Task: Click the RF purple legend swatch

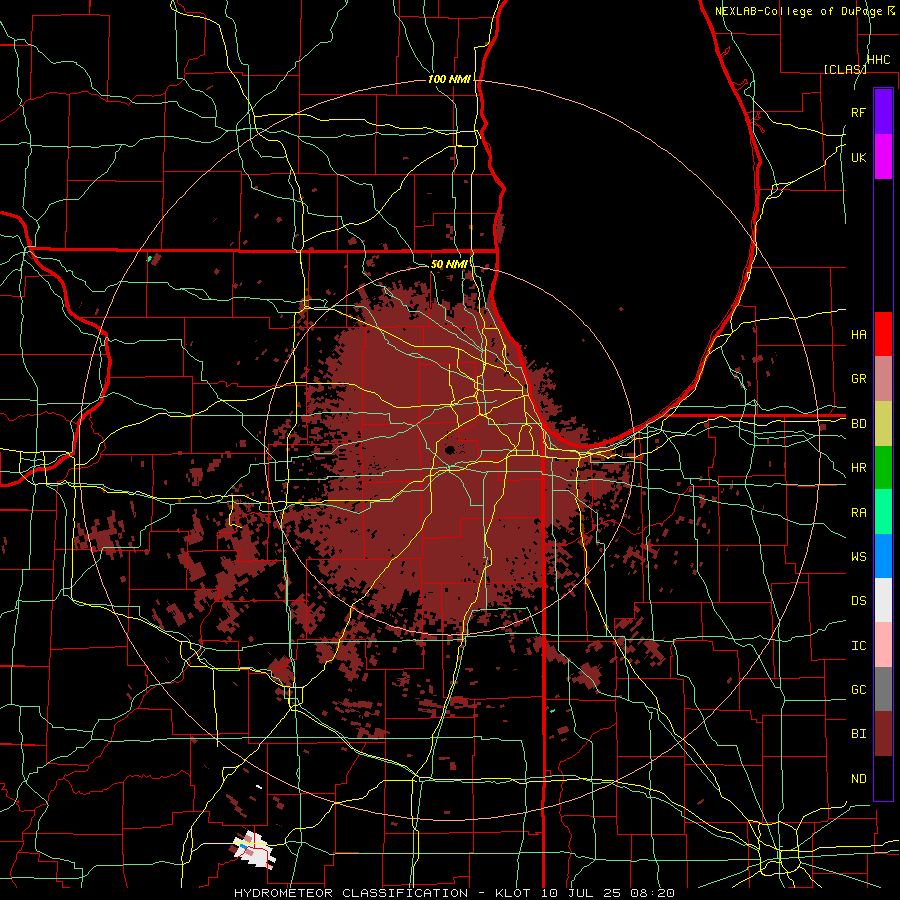Action: [883, 112]
